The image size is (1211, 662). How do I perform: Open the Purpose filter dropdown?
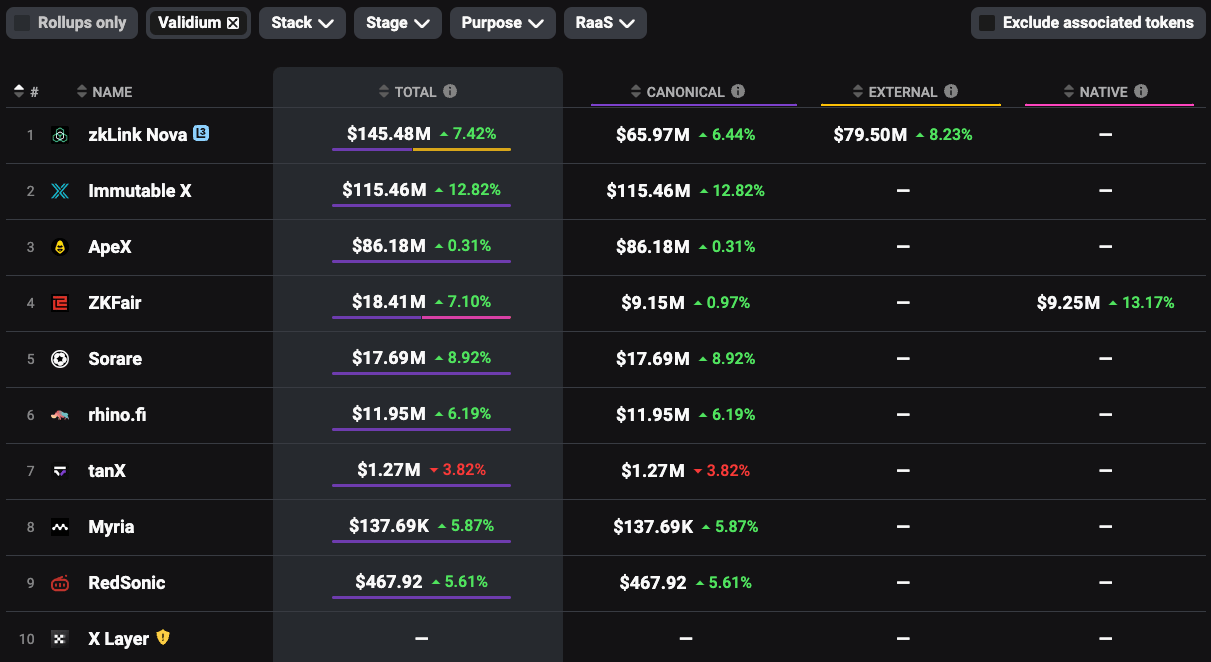coord(502,23)
